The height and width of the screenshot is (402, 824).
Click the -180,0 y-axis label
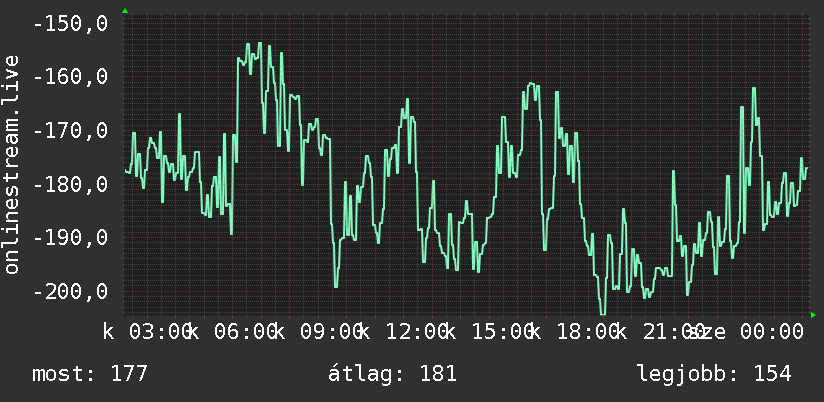click(70, 184)
